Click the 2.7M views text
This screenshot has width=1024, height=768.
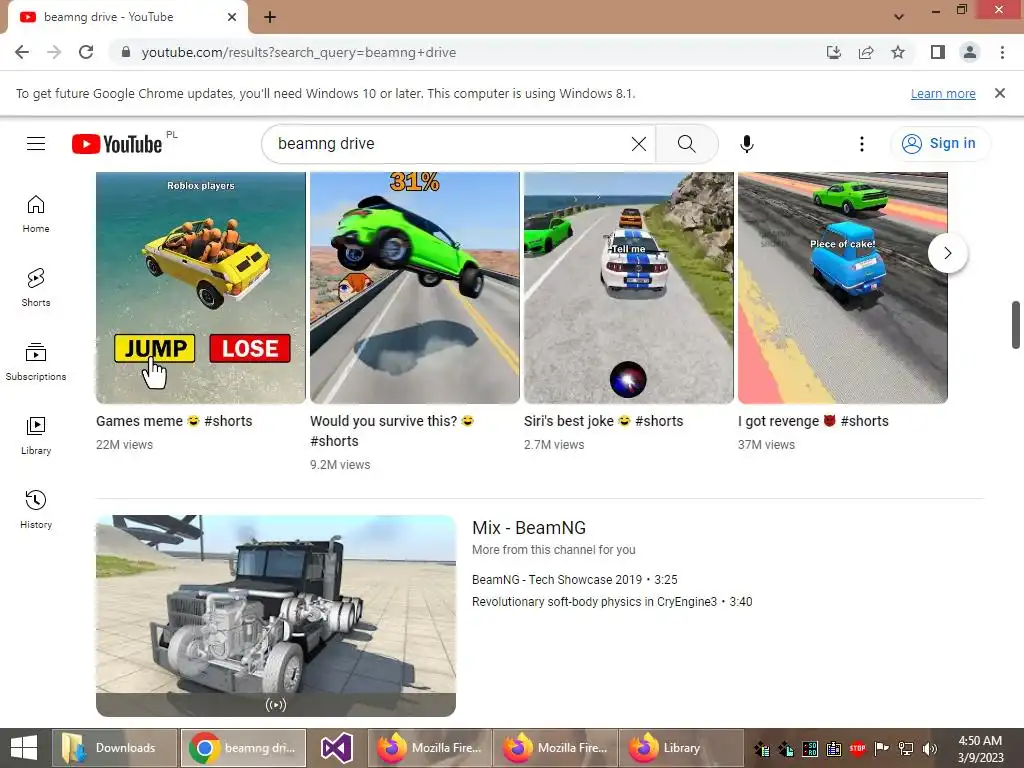[554, 445]
